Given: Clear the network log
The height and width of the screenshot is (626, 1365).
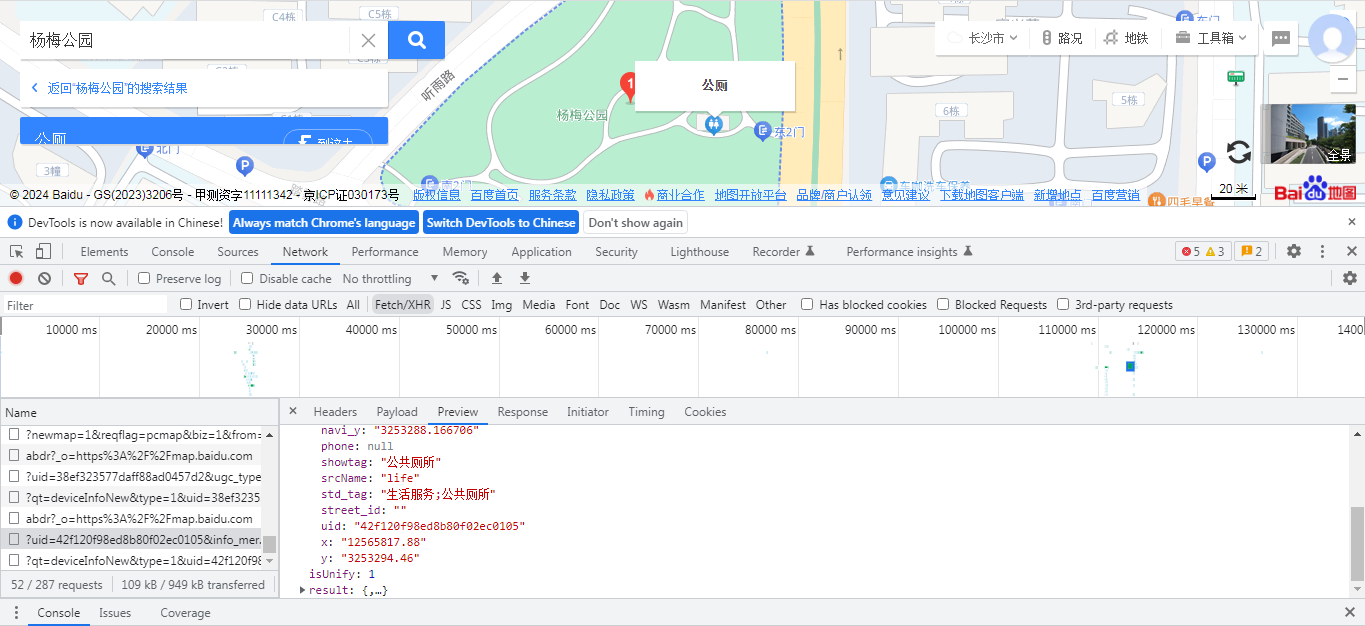Looking at the screenshot, I should click(44, 278).
